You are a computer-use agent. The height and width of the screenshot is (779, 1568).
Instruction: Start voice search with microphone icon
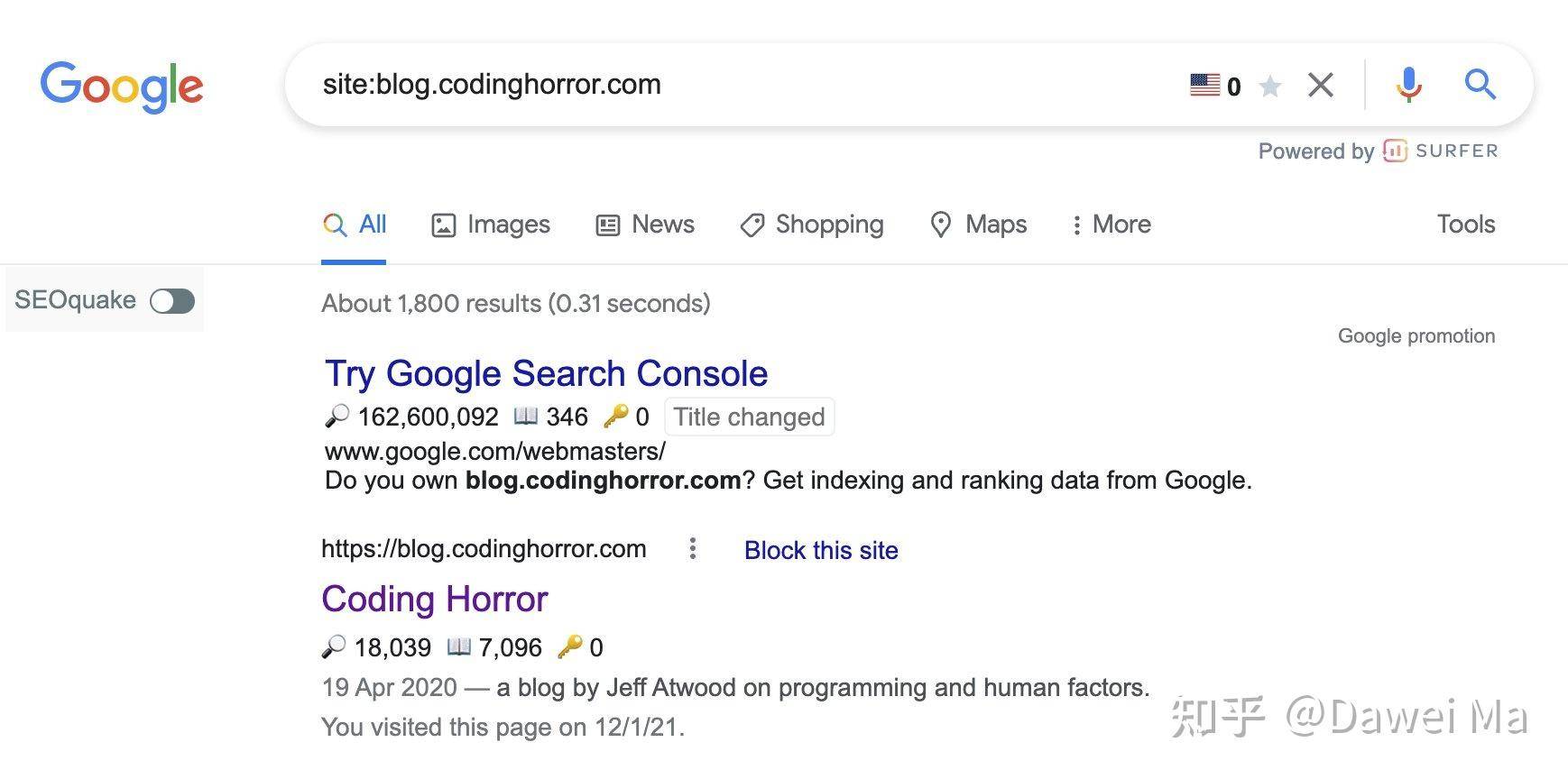1408,85
